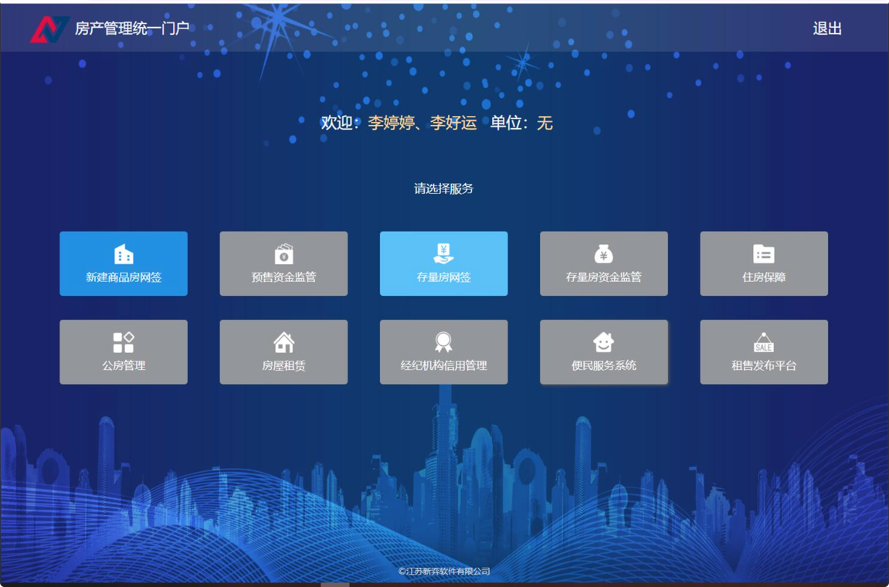Click the hand-with-yen icon on 存量房网签 tile
This screenshot has width=889, height=587.
[x=443, y=254]
